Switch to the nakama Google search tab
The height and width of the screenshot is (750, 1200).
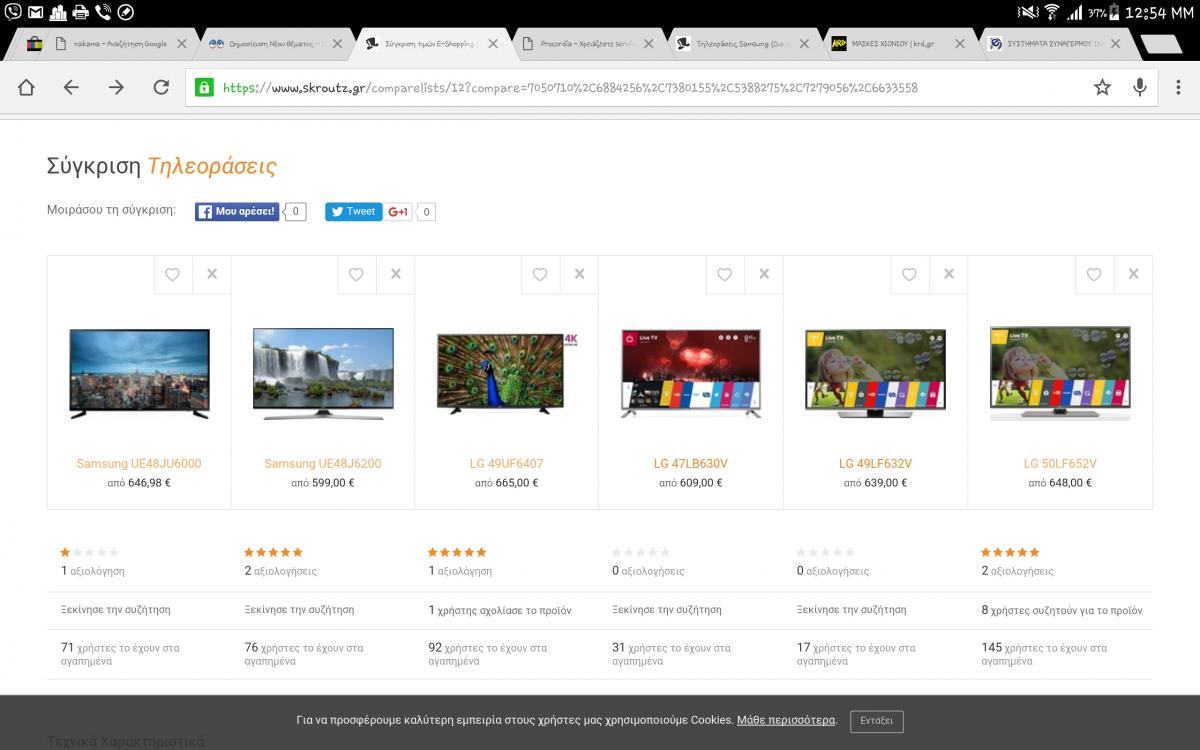click(118, 44)
